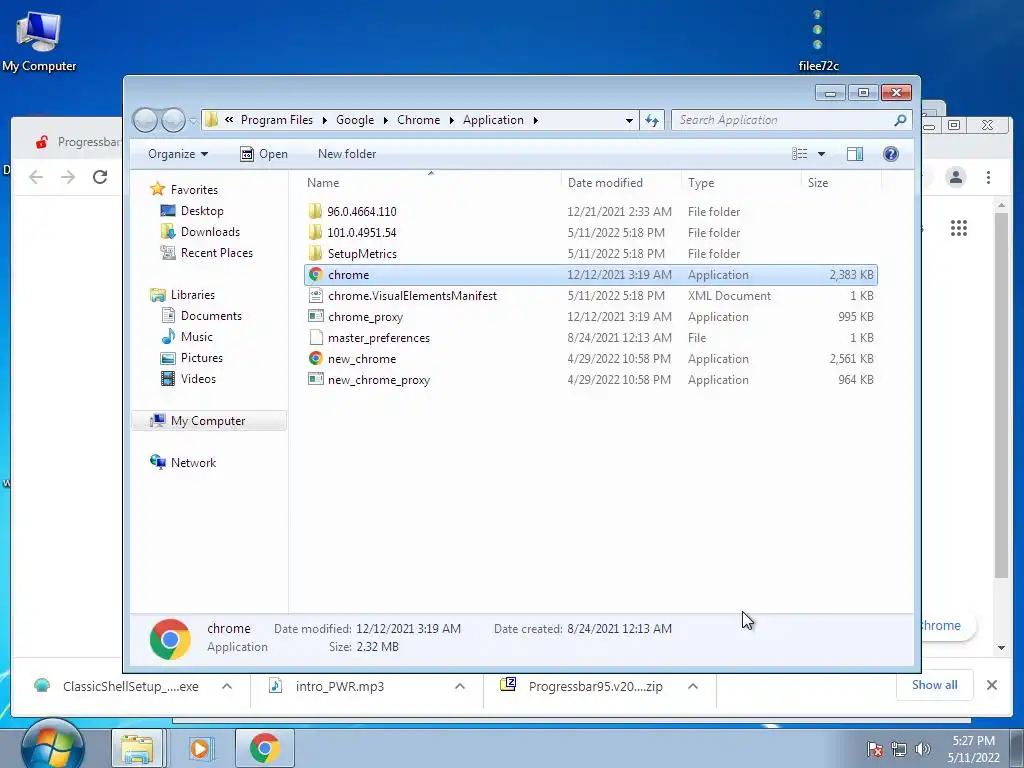The height and width of the screenshot is (768, 1024).
Task: Close Chrome downloads bar
Action: coord(992,685)
